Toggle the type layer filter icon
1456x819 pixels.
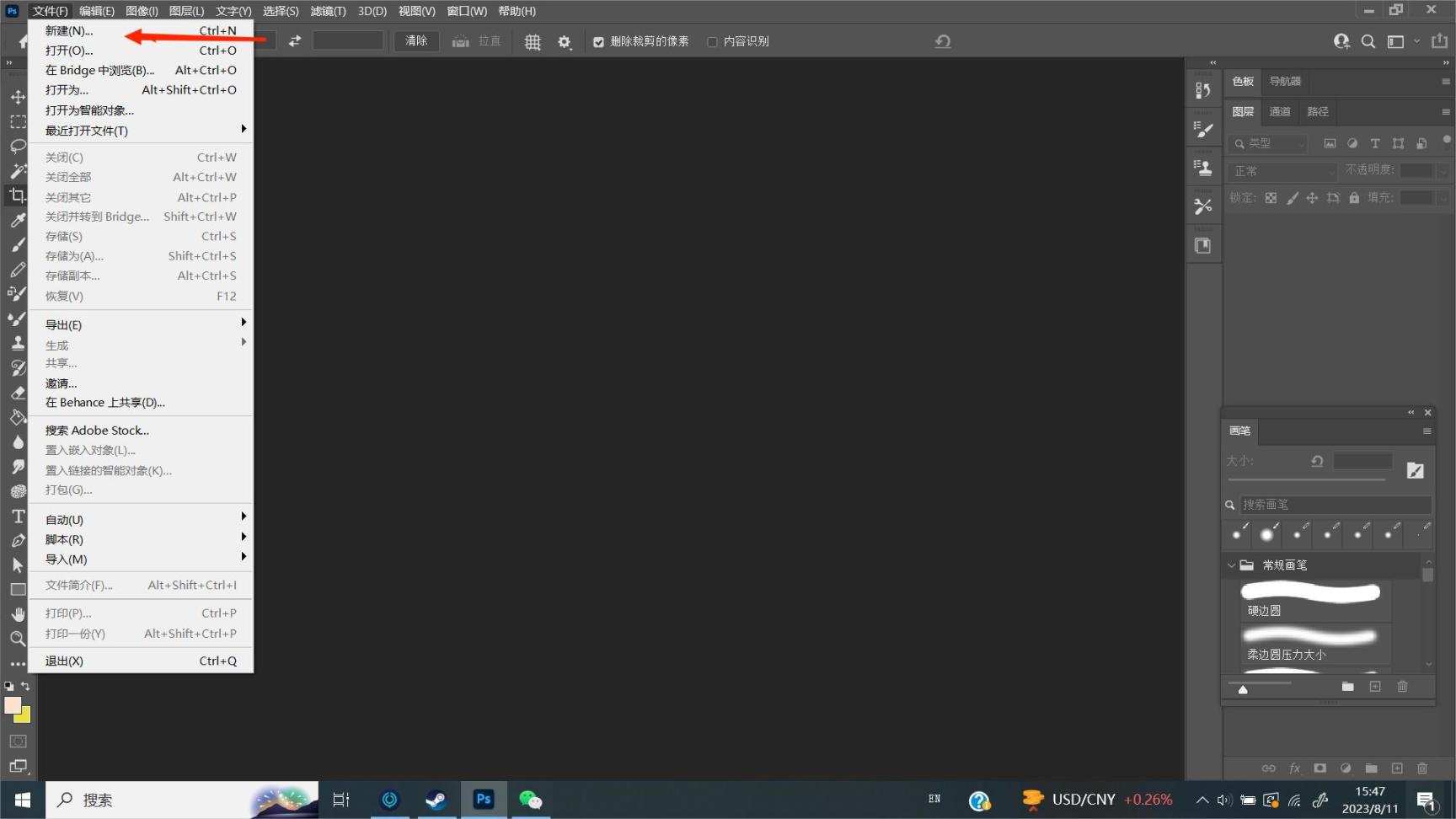[1375, 143]
